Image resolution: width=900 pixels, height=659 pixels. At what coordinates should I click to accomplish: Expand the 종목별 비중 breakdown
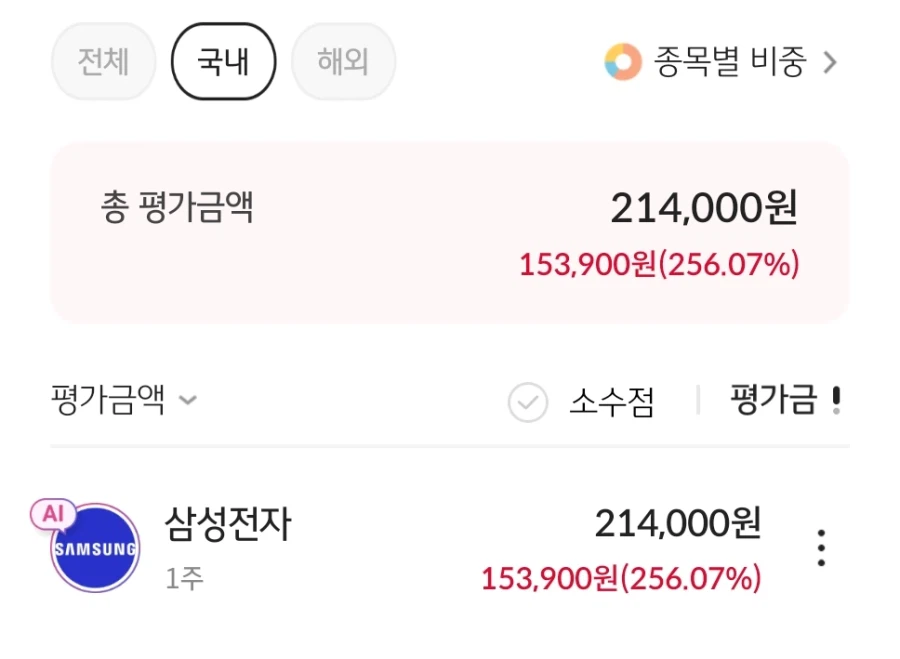(x=725, y=62)
